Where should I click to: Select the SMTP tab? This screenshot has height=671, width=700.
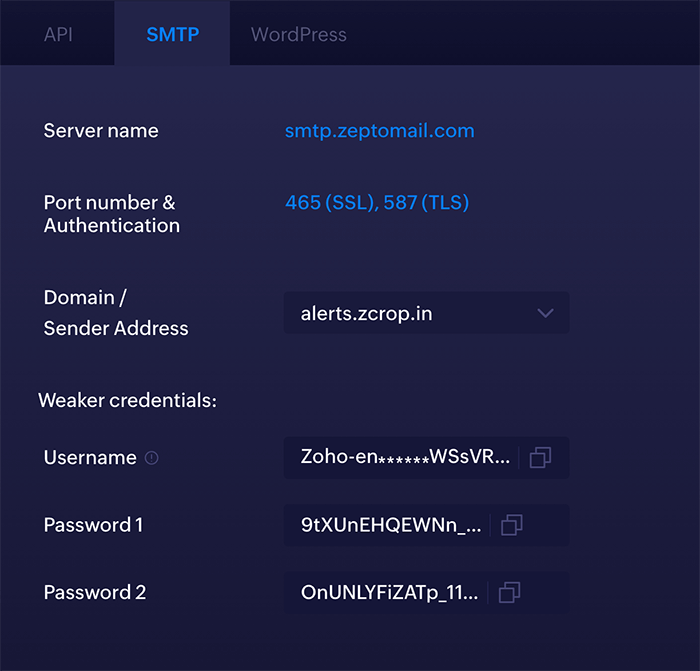tap(172, 34)
